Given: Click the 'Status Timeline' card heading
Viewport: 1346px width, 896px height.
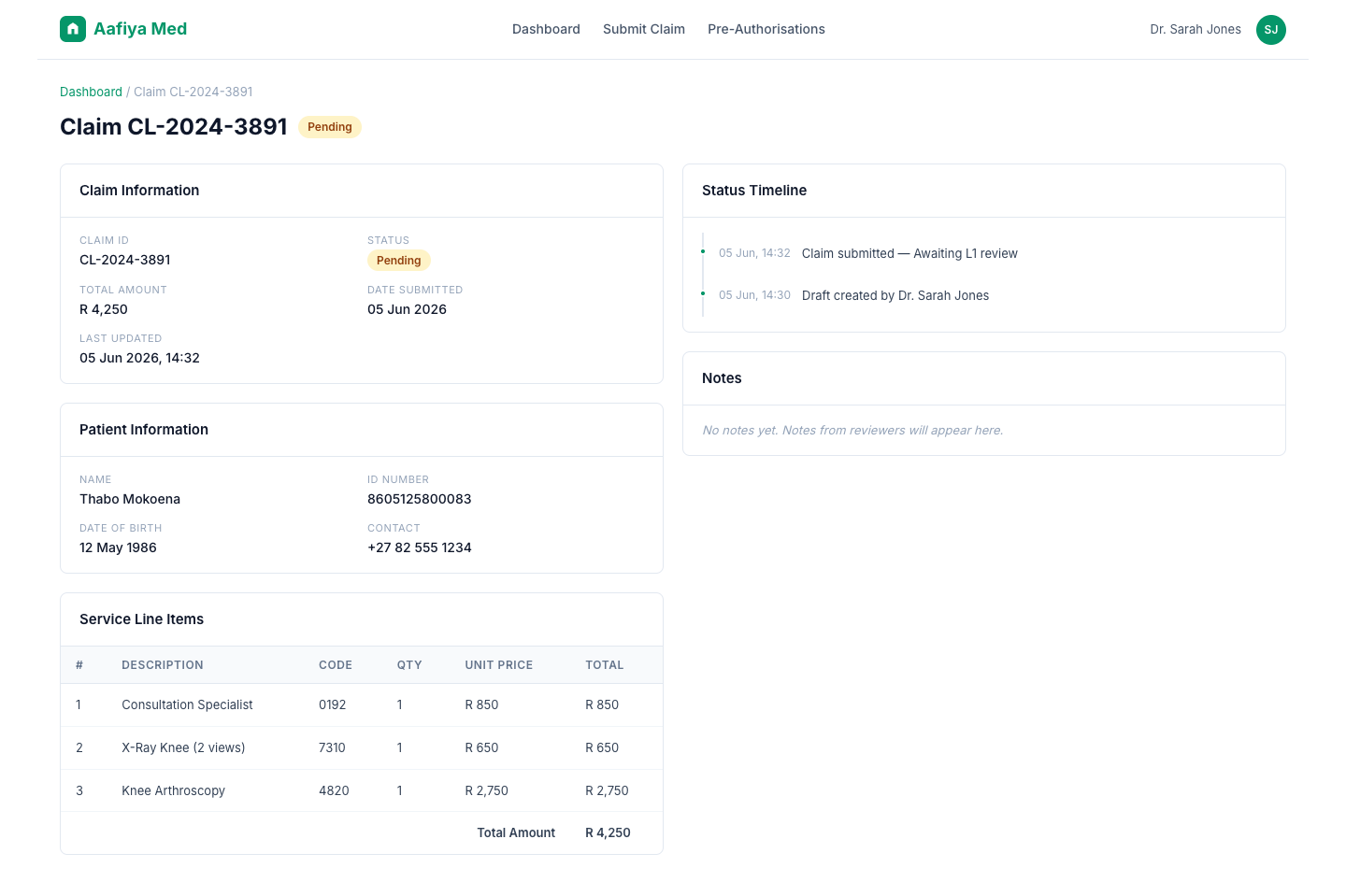Looking at the screenshot, I should (754, 191).
